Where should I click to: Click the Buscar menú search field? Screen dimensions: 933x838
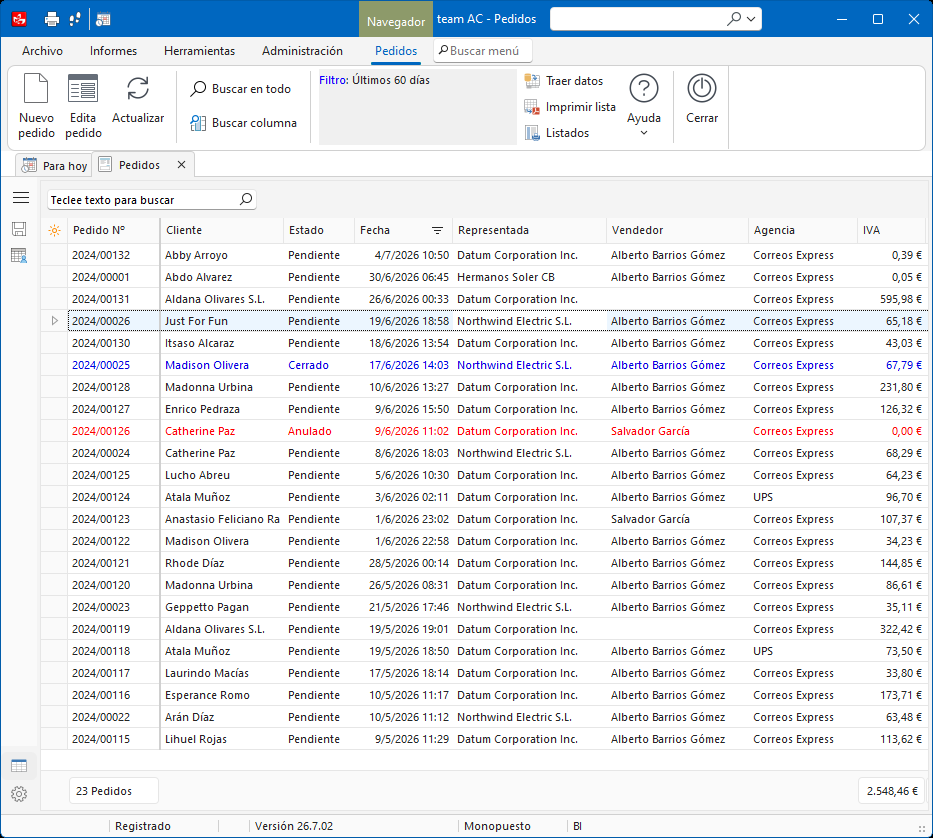click(483, 51)
